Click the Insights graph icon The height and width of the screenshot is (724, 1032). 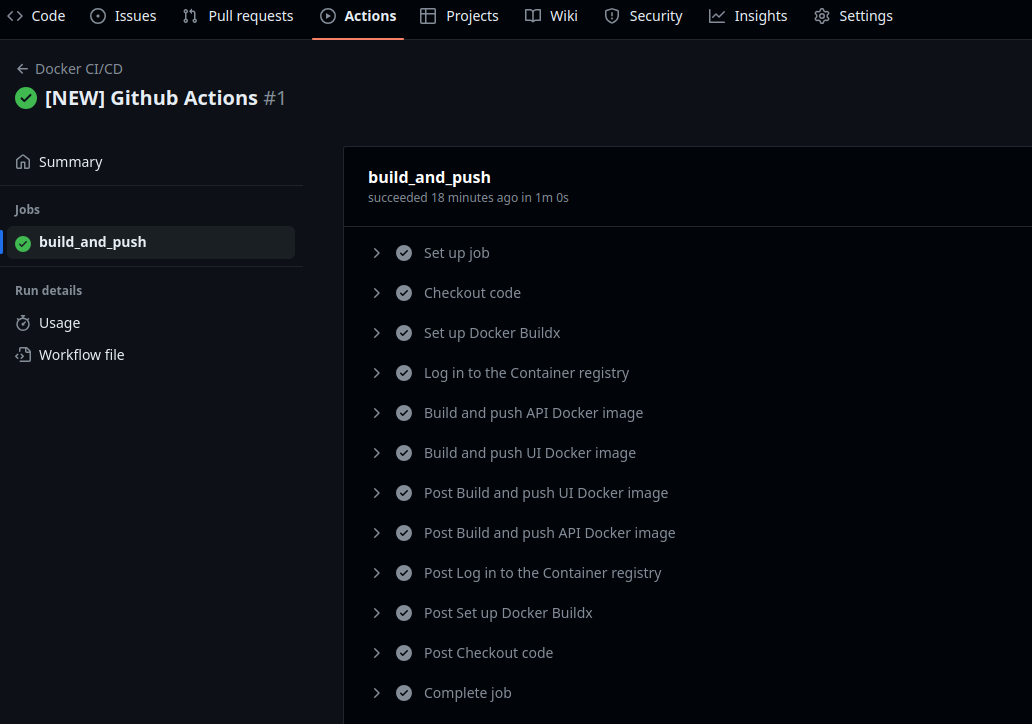pos(717,16)
